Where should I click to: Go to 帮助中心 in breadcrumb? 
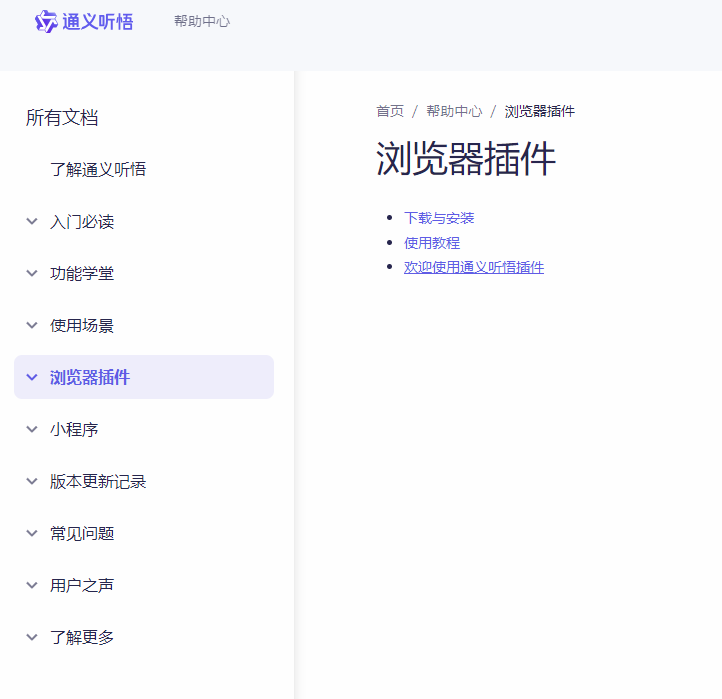[x=454, y=111]
